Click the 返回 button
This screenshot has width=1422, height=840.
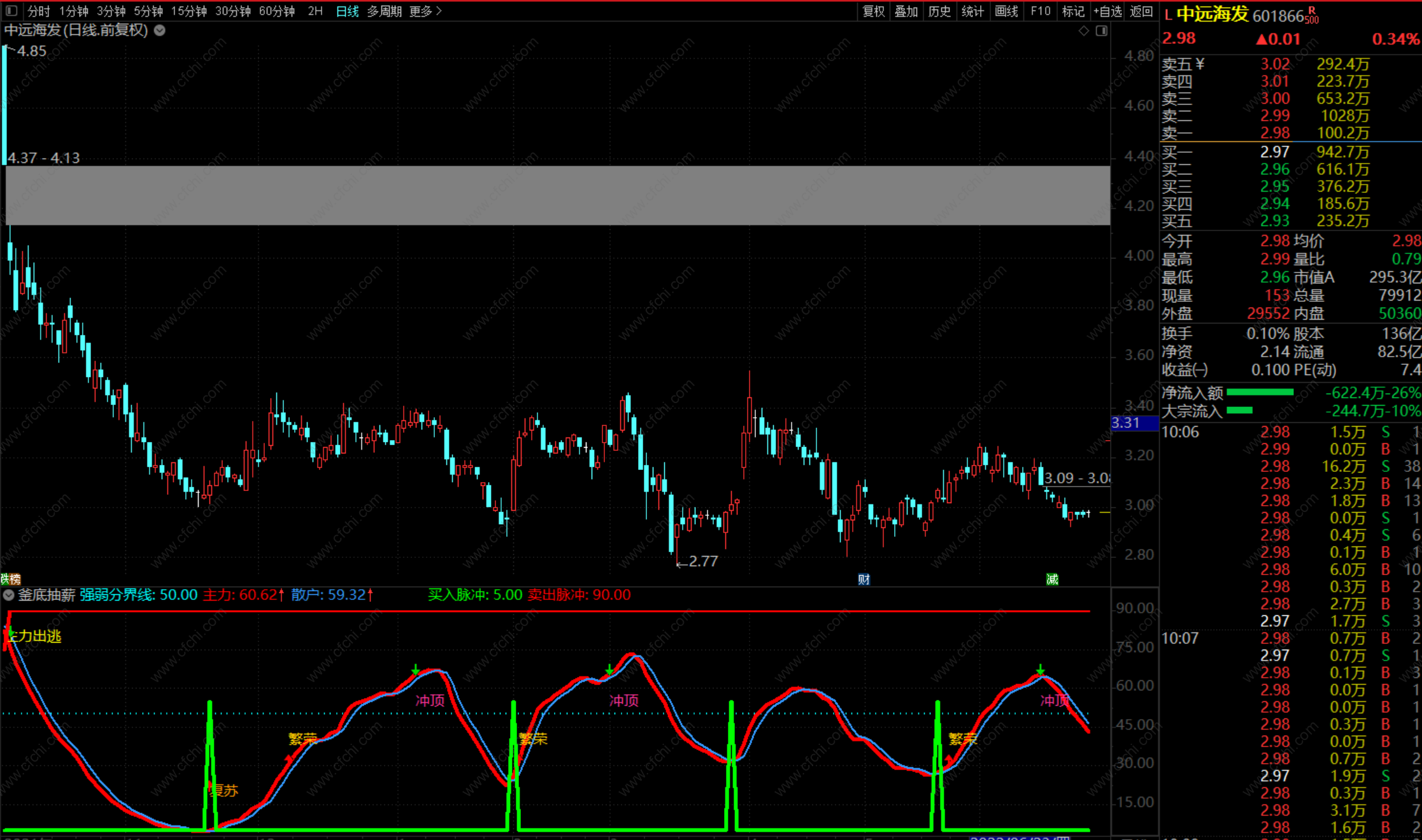pos(1141,11)
